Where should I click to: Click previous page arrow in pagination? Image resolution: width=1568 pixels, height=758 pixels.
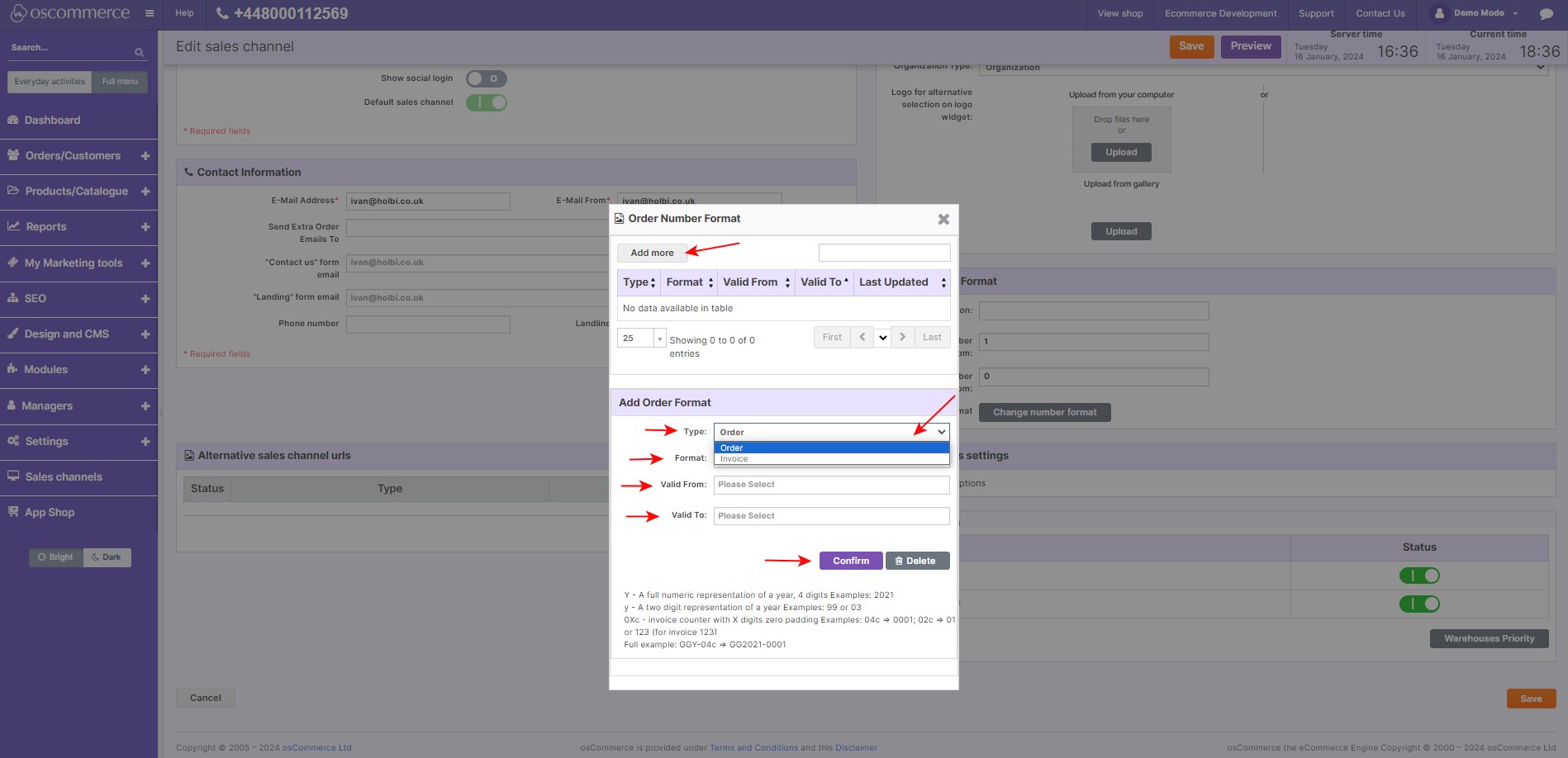point(862,338)
